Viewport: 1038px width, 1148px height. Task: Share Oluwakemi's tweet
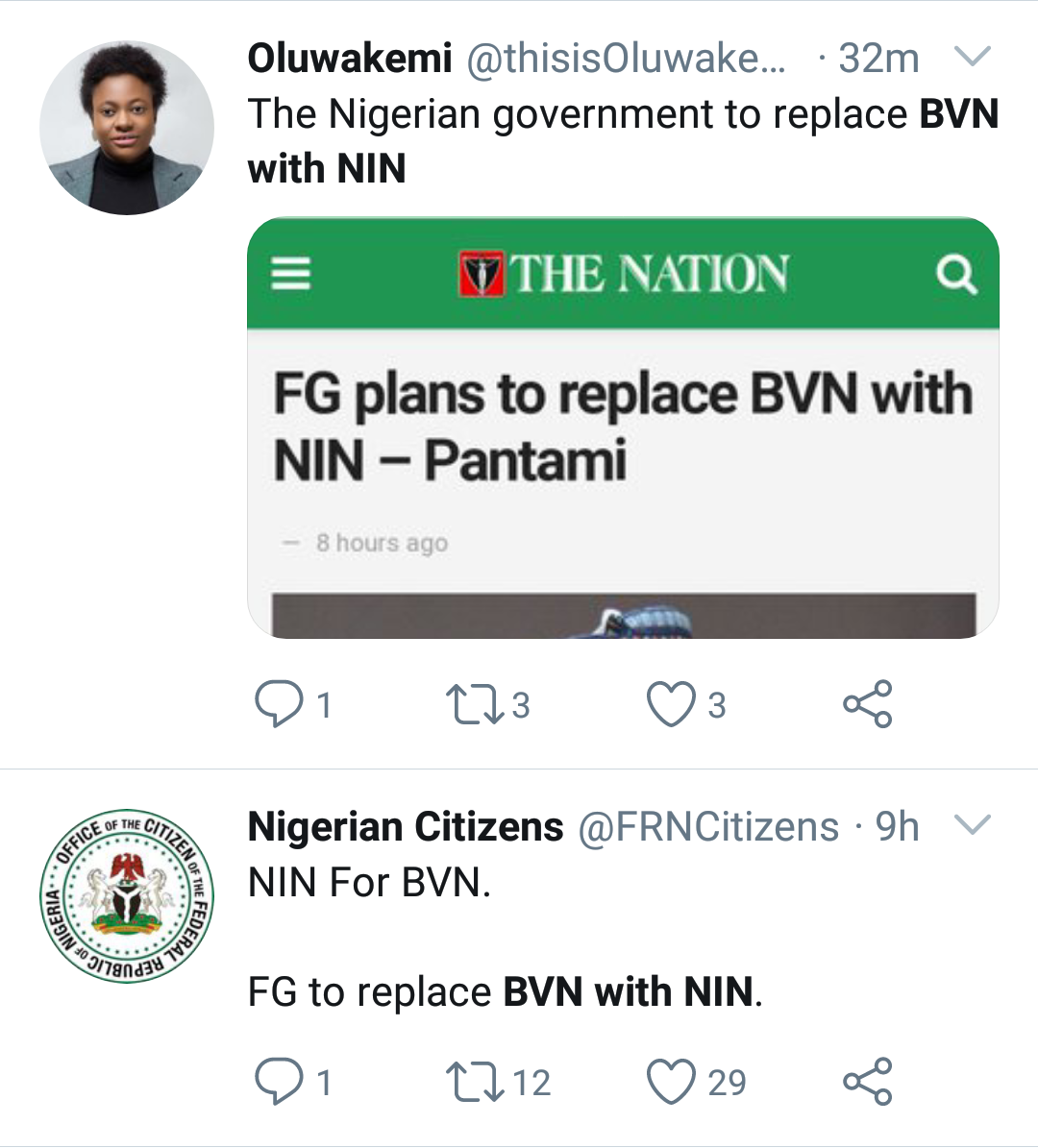coord(867,704)
